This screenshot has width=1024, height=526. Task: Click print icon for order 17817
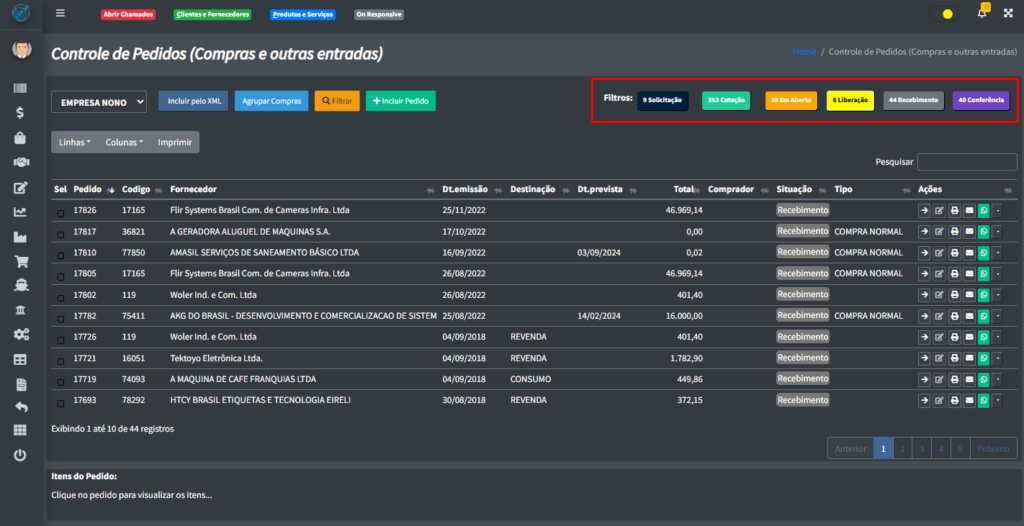954,231
